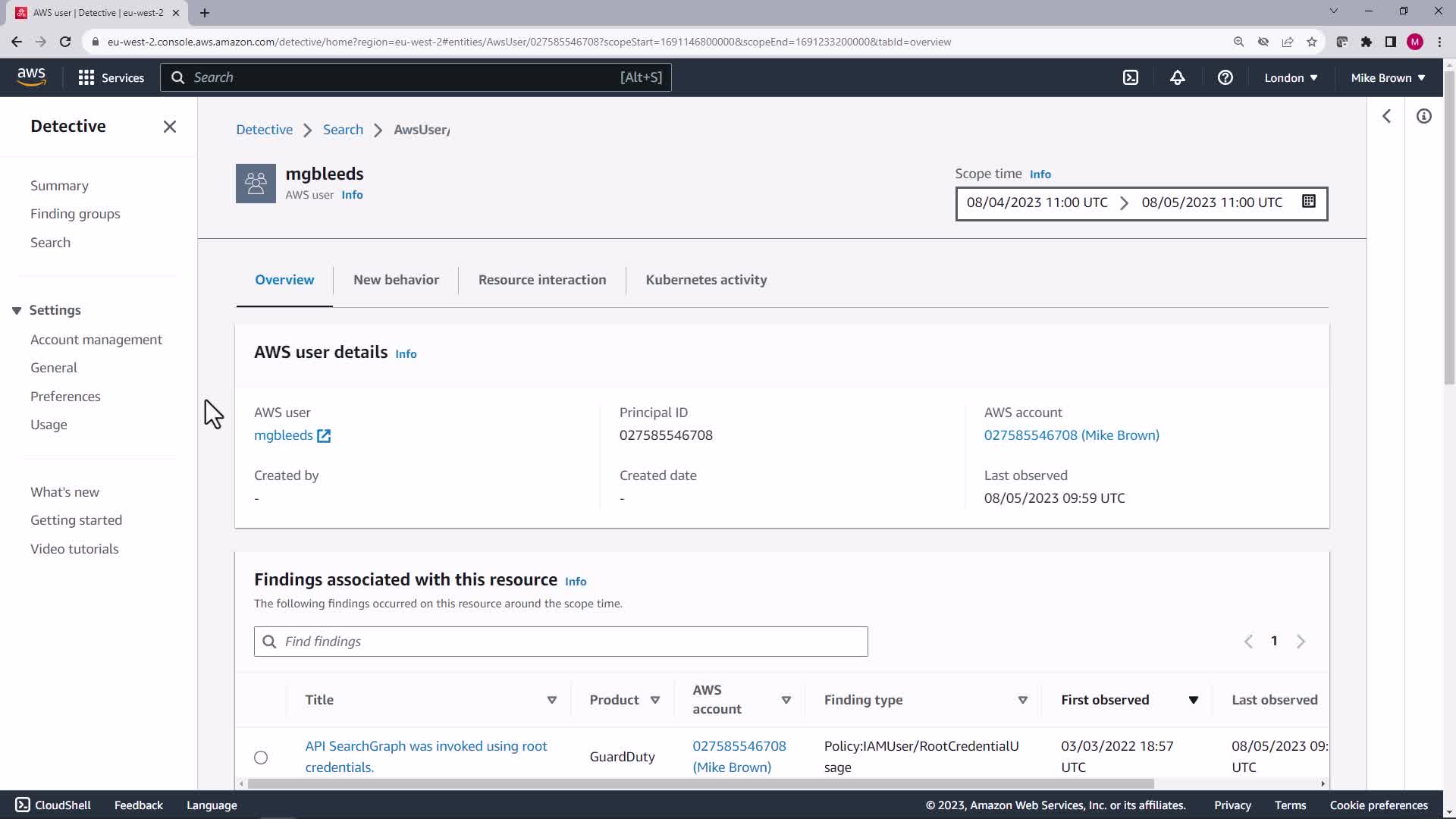Close the Detective side navigation
This screenshot has width=1456, height=819.
170,127
